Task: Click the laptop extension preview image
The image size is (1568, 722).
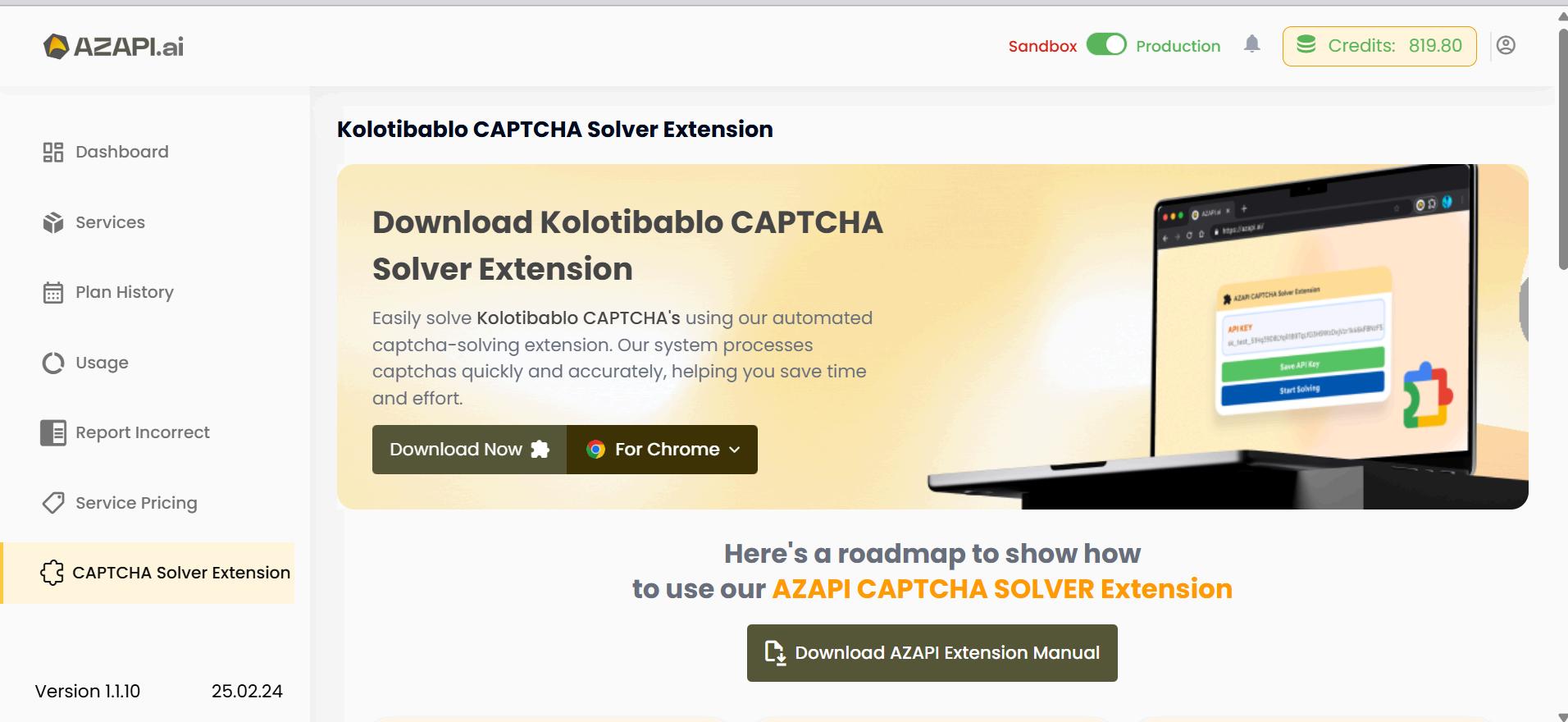Action: (1227, 336)
